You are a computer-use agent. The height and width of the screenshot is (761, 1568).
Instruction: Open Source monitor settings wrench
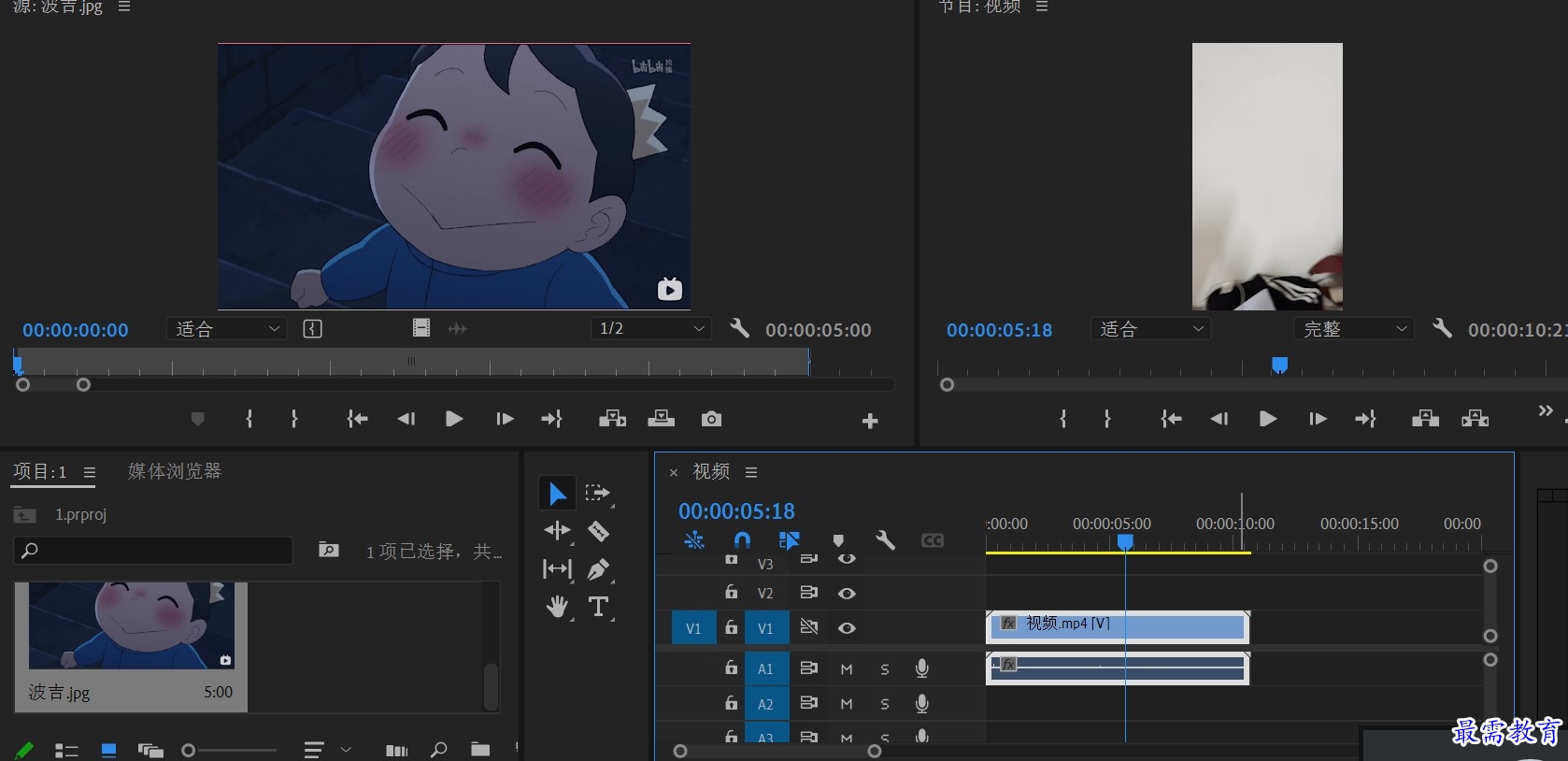click(x=739, y=328)
